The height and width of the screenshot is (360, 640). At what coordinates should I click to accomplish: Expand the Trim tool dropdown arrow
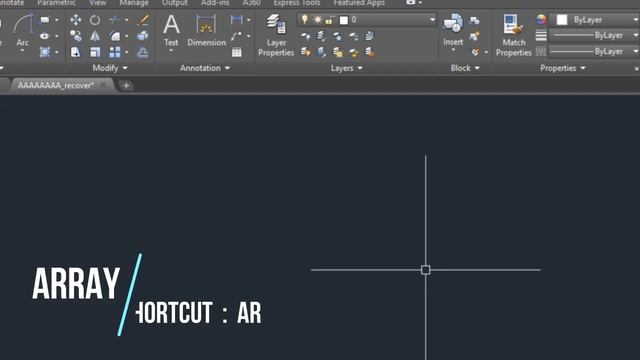[127, 20]
